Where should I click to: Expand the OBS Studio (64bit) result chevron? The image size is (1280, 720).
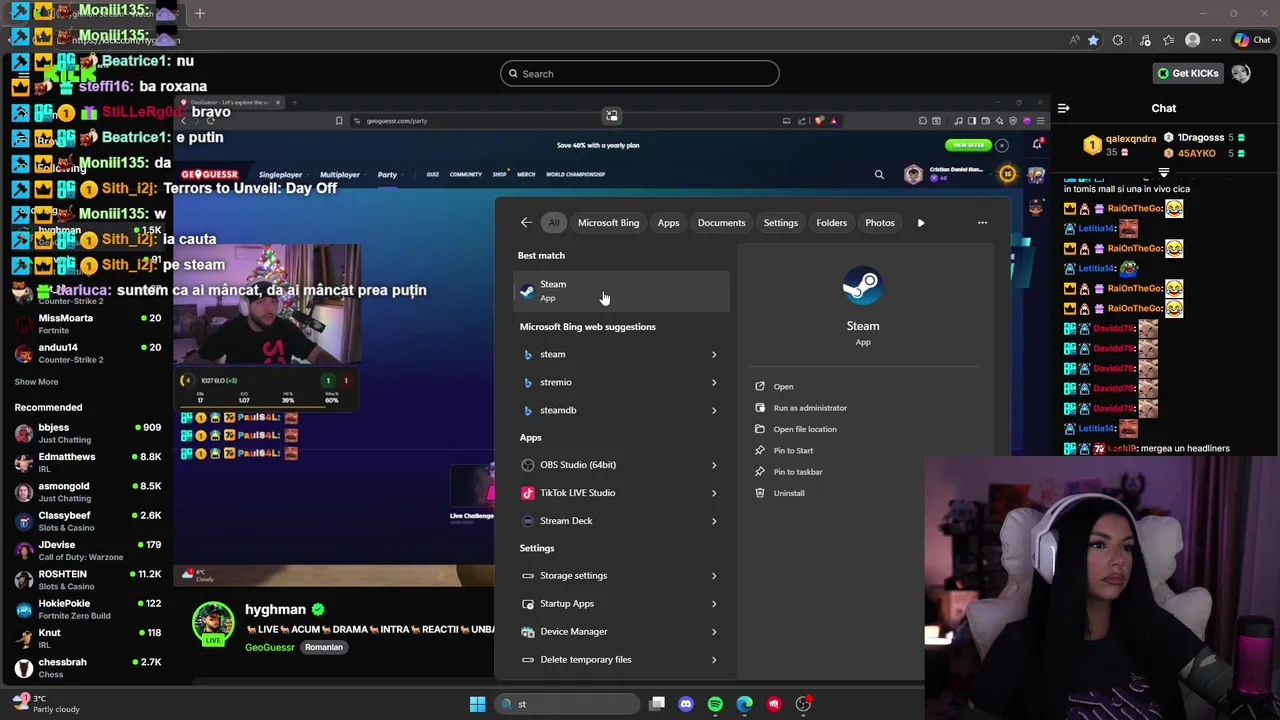tap(714, 465)
